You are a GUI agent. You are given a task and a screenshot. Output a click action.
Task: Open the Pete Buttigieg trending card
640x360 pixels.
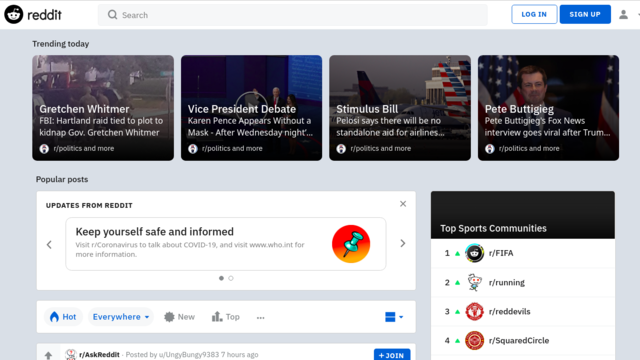(x=548, y=108)
